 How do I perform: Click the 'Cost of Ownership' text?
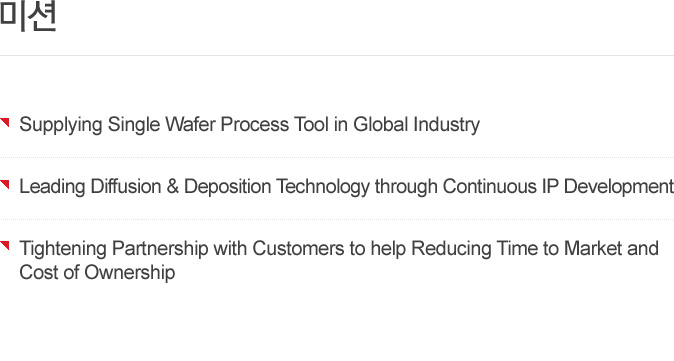coord(97,272)
